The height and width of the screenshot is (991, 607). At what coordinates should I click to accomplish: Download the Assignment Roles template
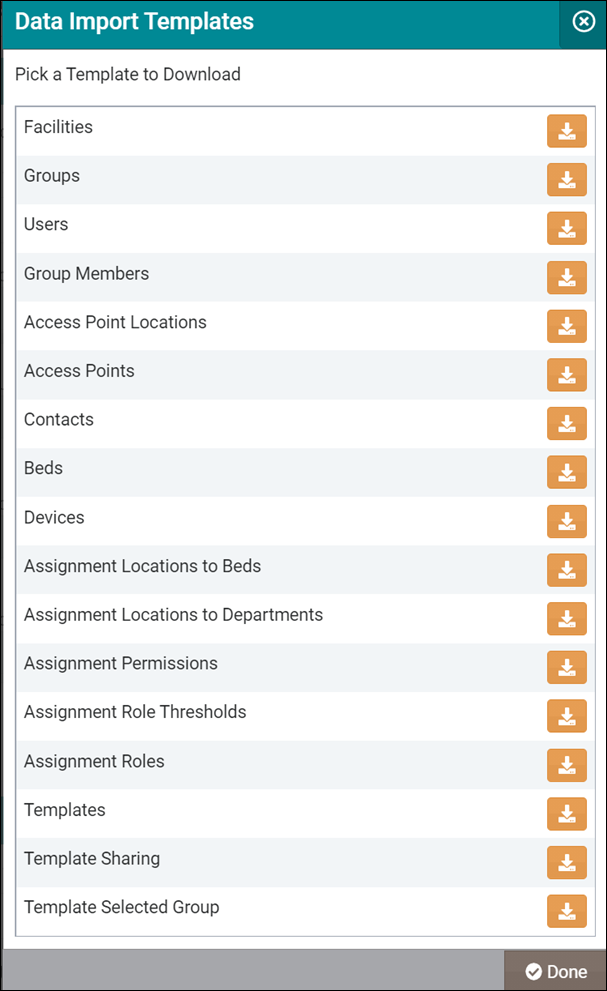pos(566,765)
